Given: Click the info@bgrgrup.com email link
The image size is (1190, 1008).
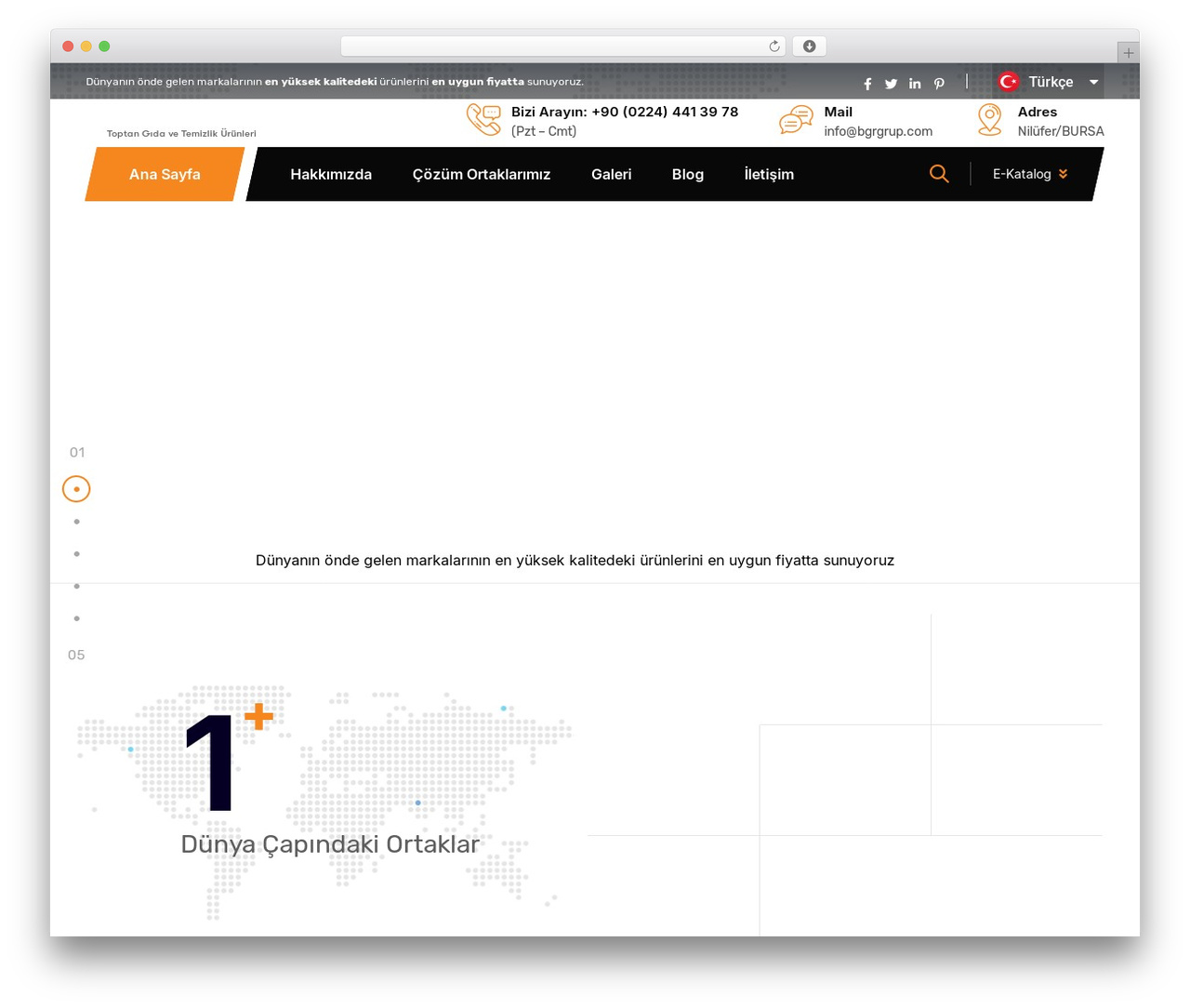Looking at the screenshot, I should [878, 131].
